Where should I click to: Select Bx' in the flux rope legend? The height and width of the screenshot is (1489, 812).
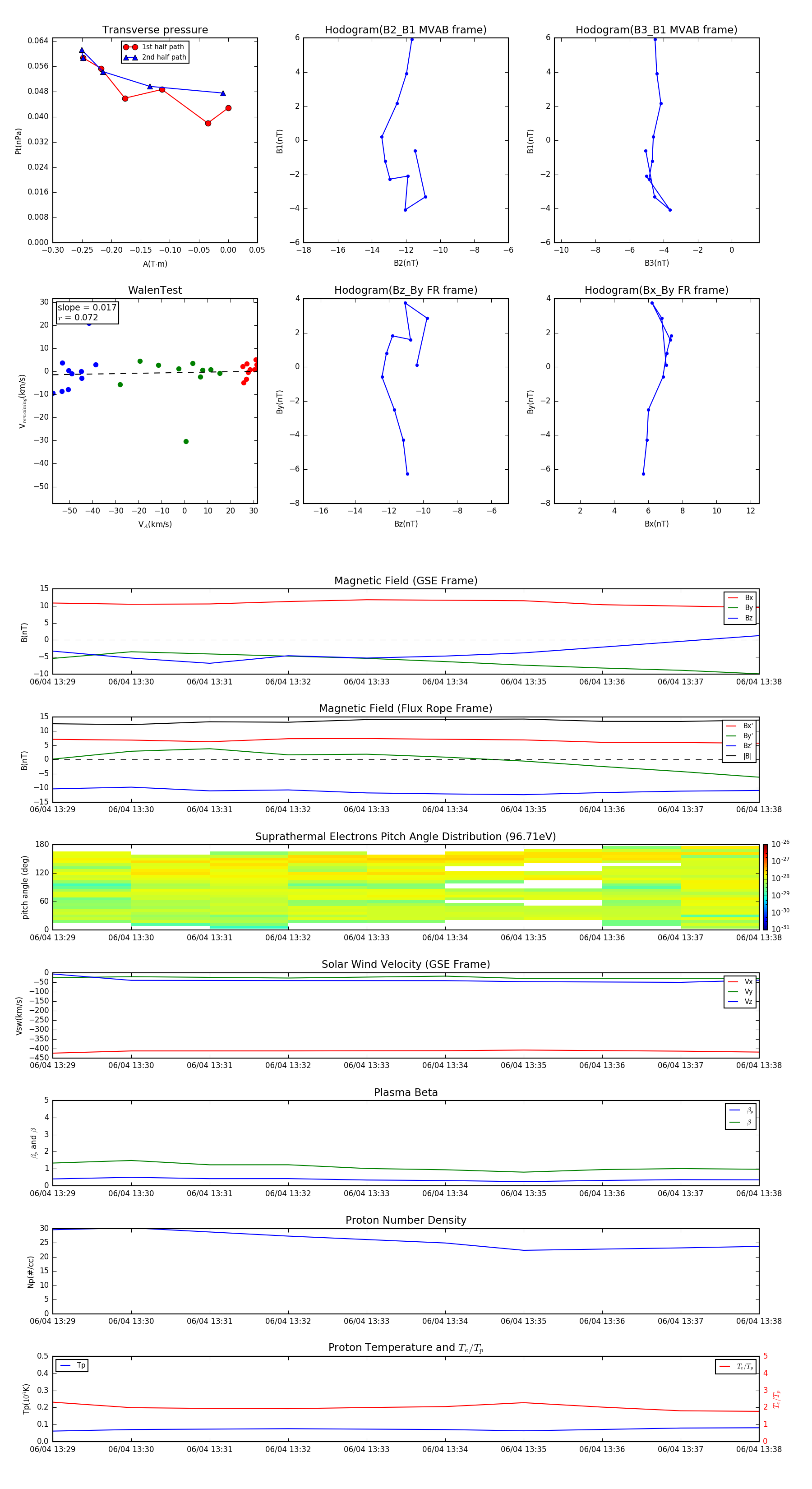[x=740, y=726]
